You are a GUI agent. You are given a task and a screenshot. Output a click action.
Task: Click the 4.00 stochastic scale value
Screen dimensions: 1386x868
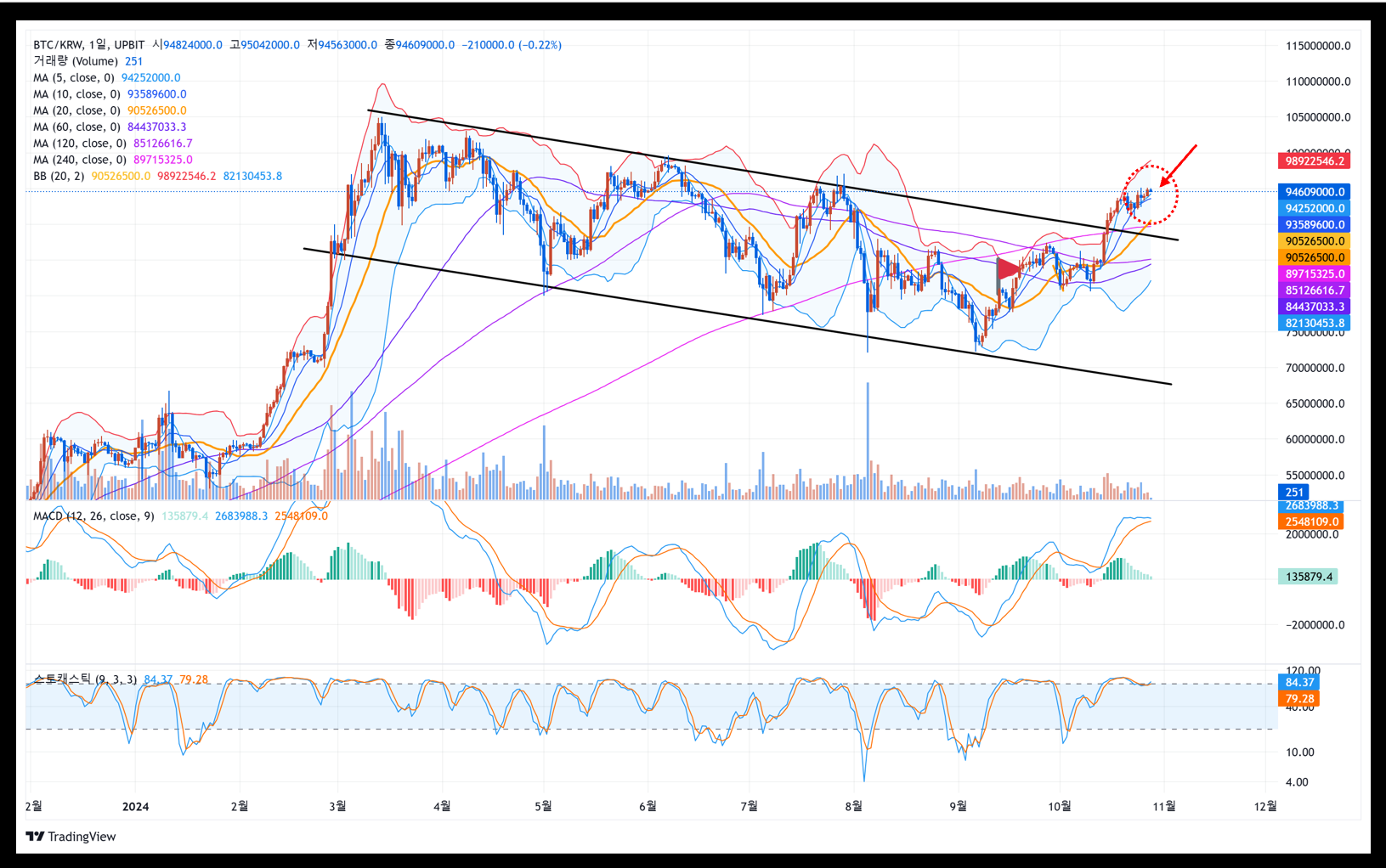pyautogui.click(x=1297, y=782)
